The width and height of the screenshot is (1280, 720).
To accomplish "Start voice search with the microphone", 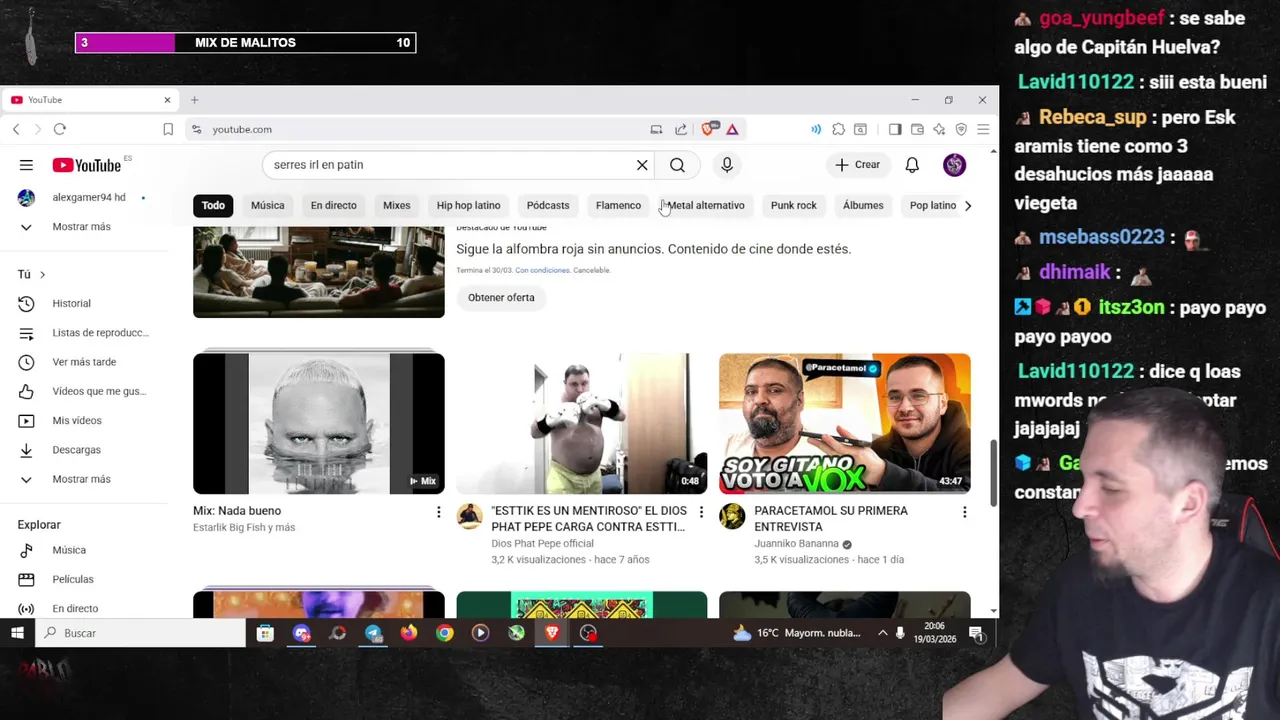I will (727, 165).
